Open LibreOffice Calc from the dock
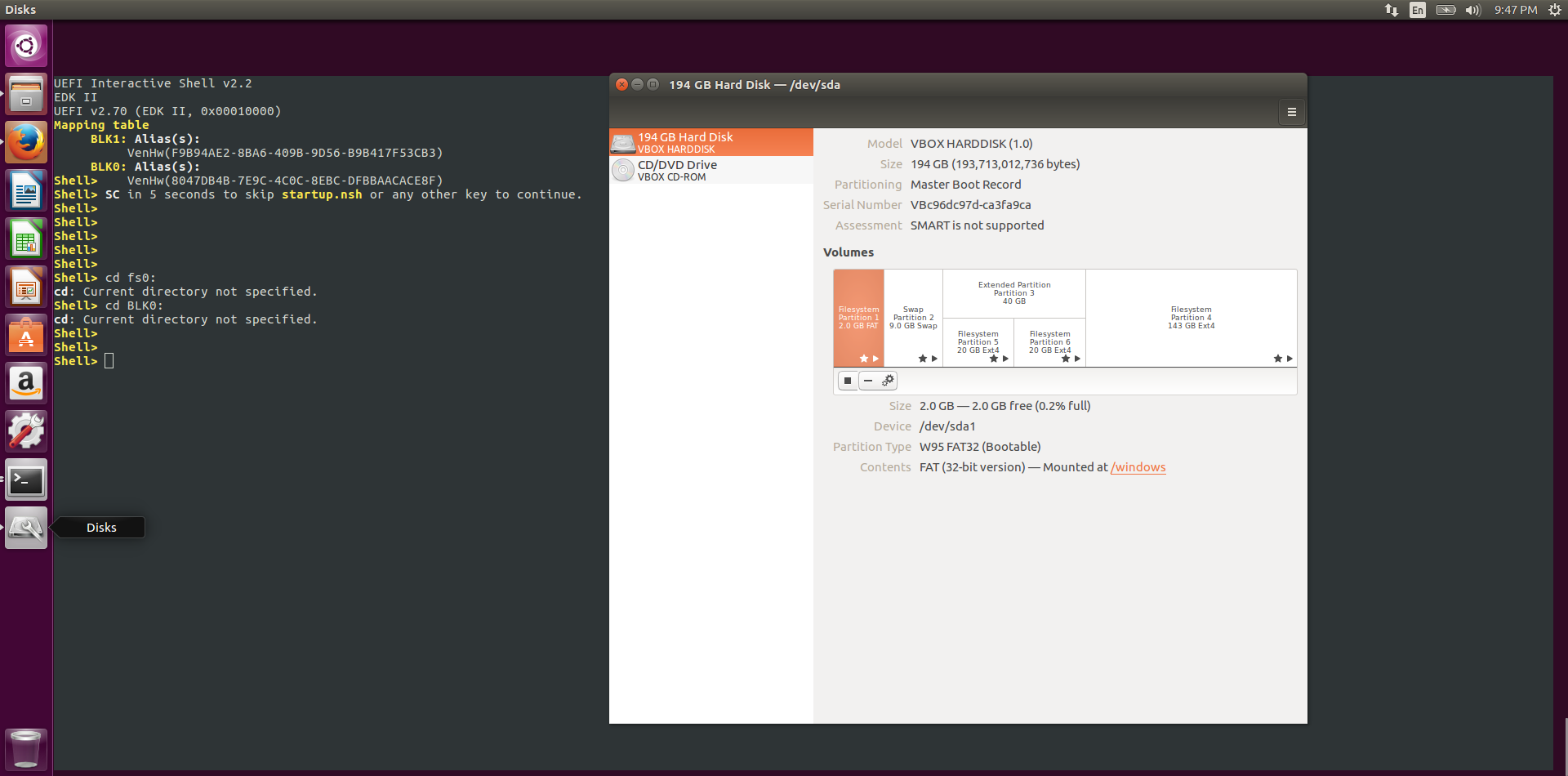The width and height of the screenshot is (1568, 776). (26, 239)
